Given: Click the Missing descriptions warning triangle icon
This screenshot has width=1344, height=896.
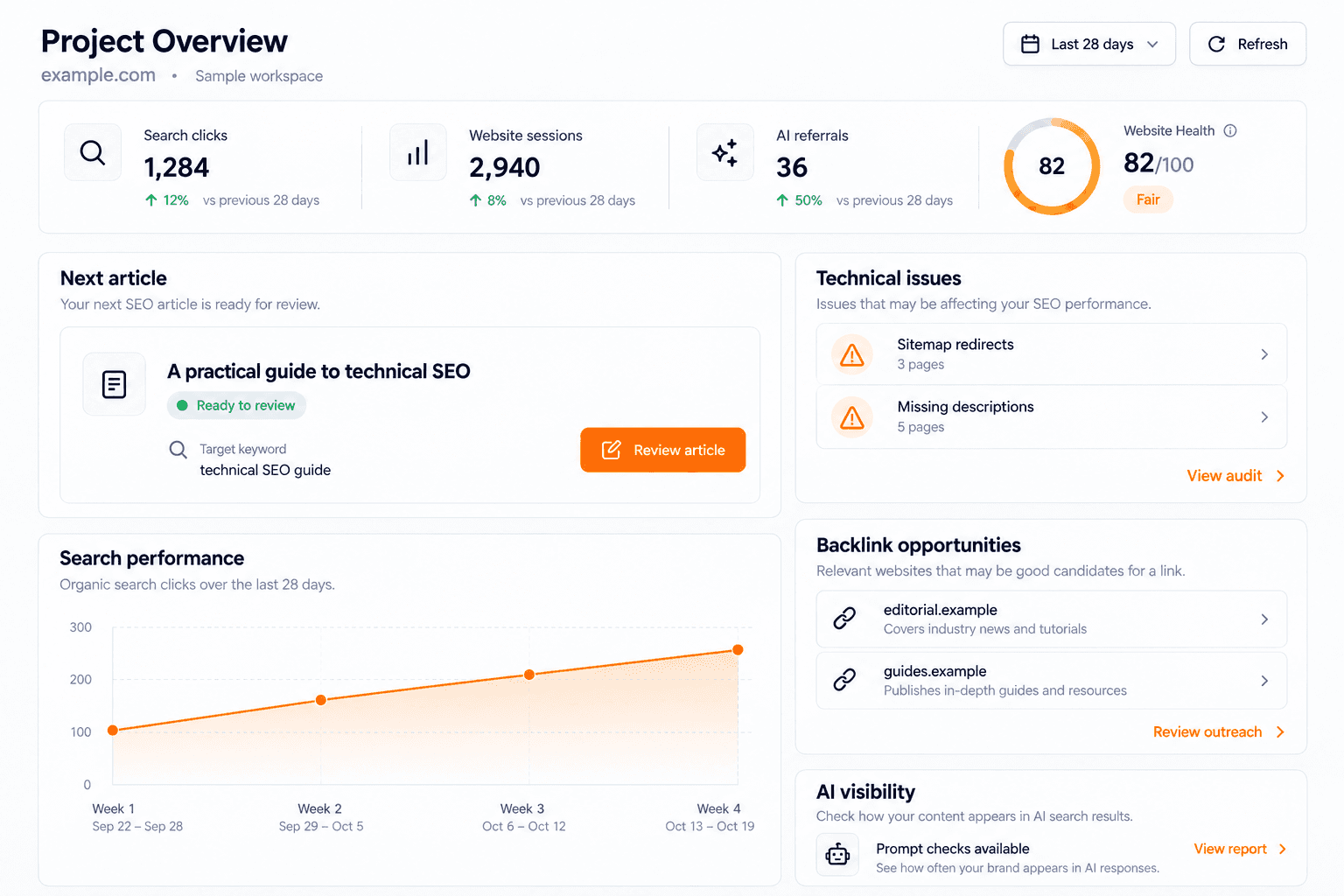Looking at the screenshot, I should [x=851, y=418].
